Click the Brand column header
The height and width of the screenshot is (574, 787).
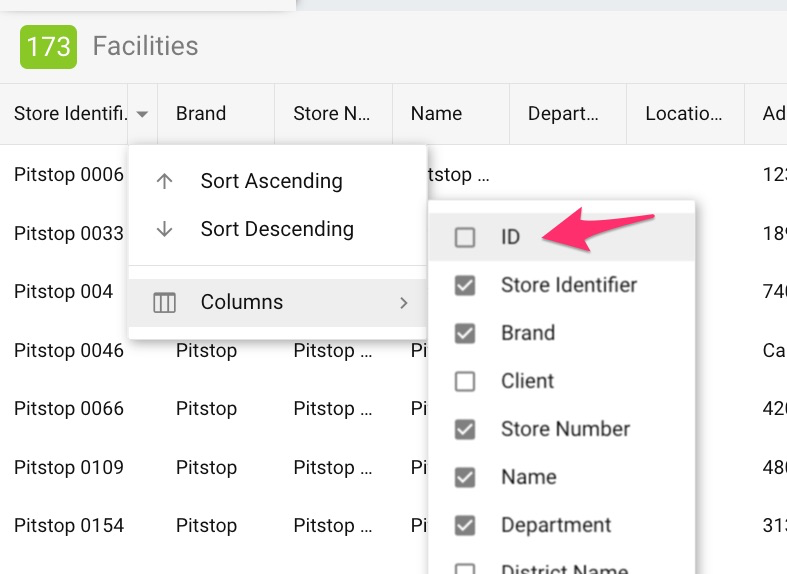click(x=201, y=113)
